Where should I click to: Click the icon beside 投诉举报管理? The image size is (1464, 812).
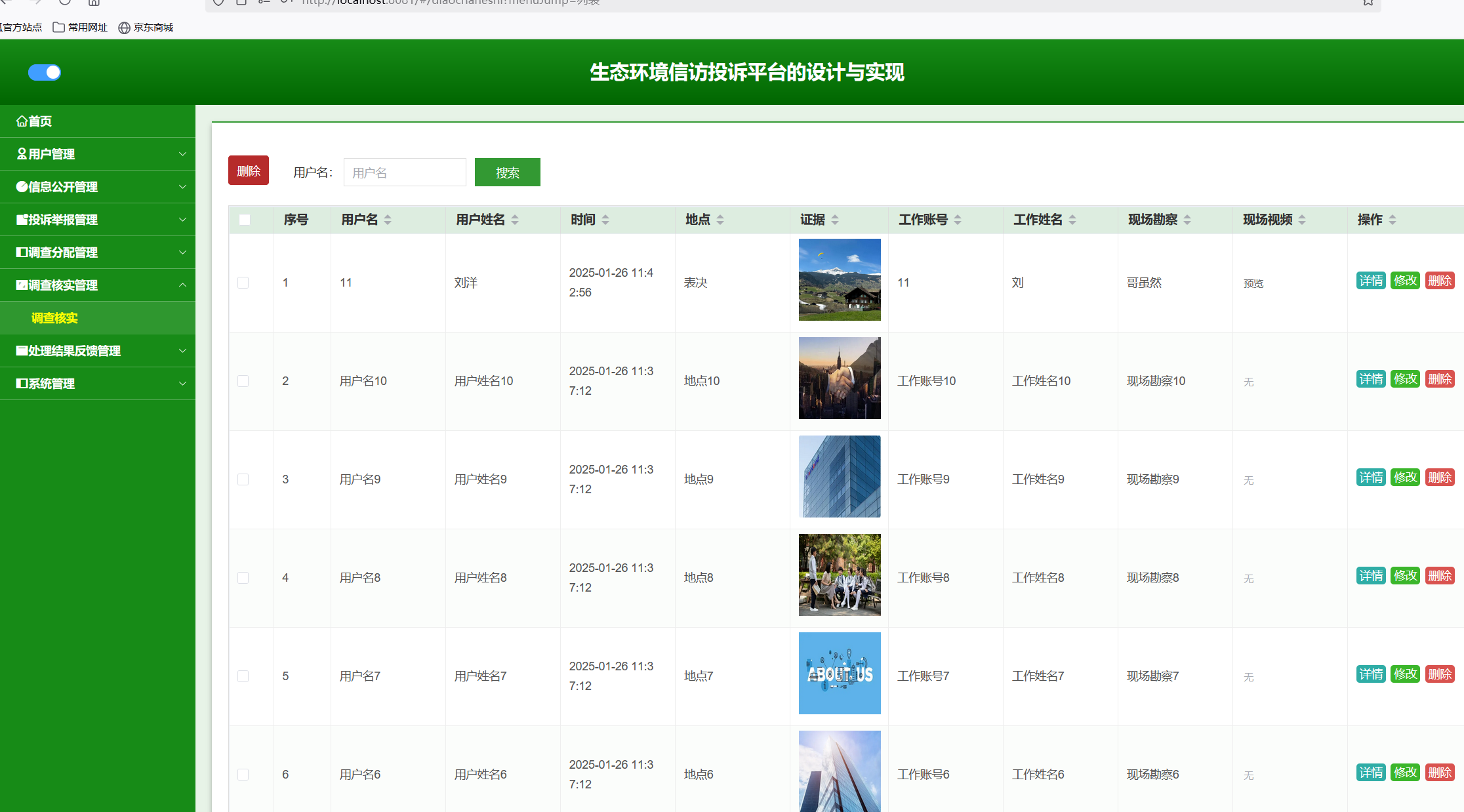22,220
